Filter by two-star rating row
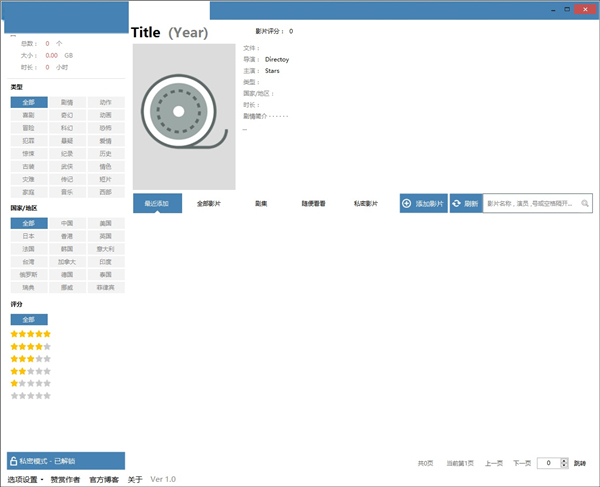Image resolution: width=600 pixels, height=487 pixels. click(30, 371)
